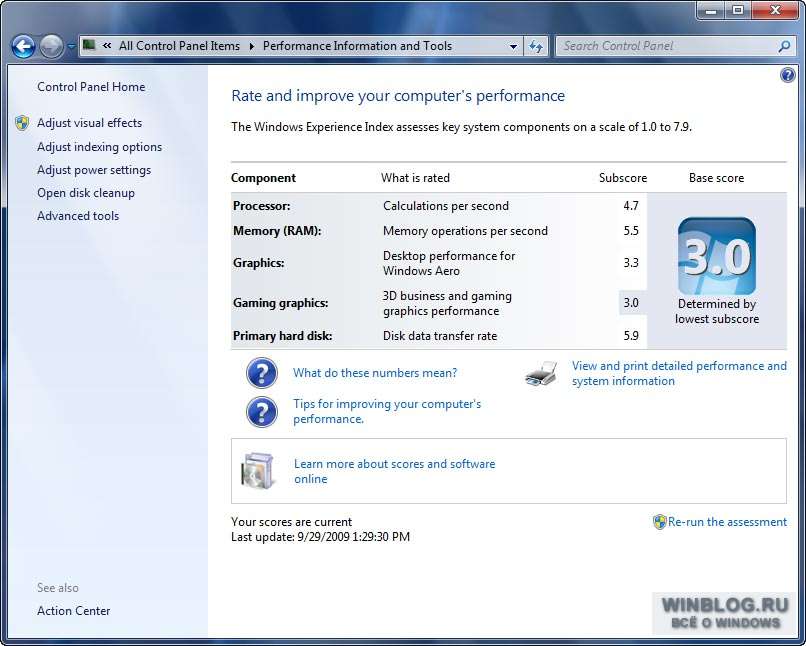Click the Control Panel icon in address bar
Image resolution: width=806 pixels, height=646 pixels.
(x=89, y=45)
